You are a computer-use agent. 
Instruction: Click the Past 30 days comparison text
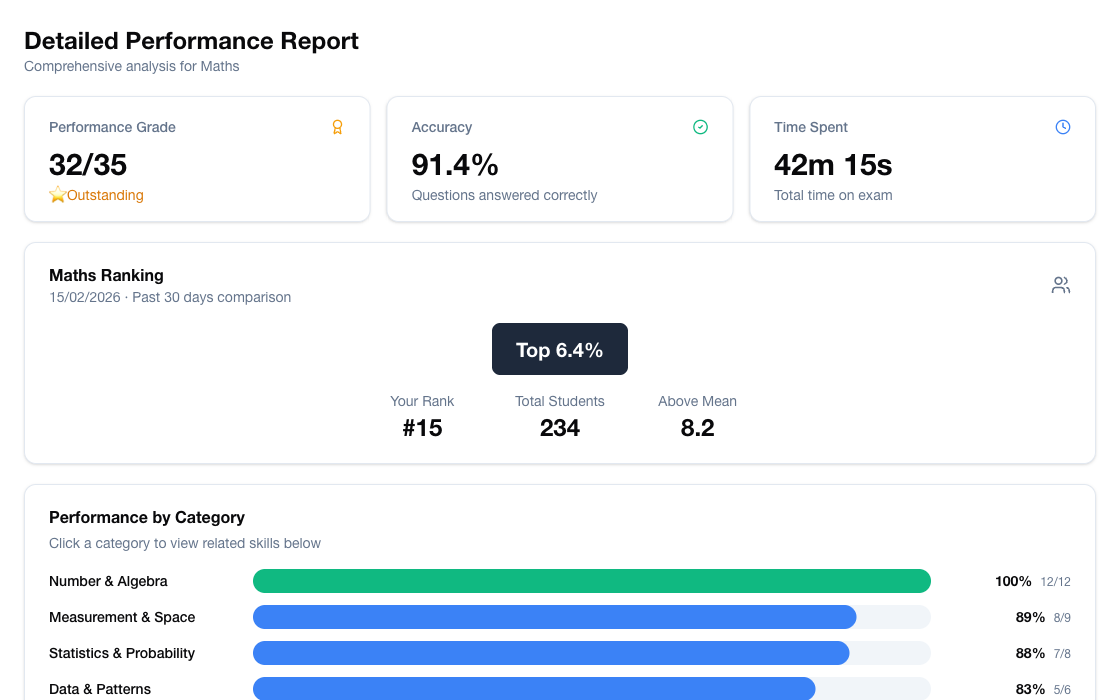(x=210, y=297)
